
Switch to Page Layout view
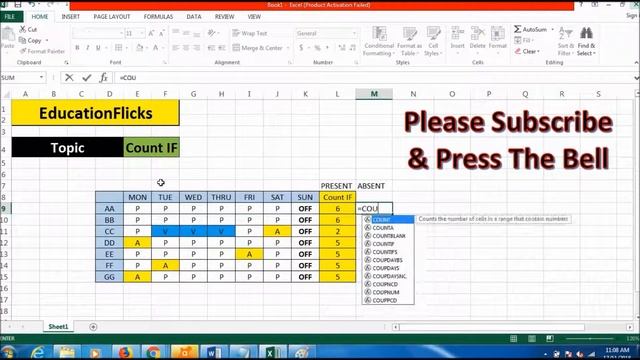click(x=531, y=339)
